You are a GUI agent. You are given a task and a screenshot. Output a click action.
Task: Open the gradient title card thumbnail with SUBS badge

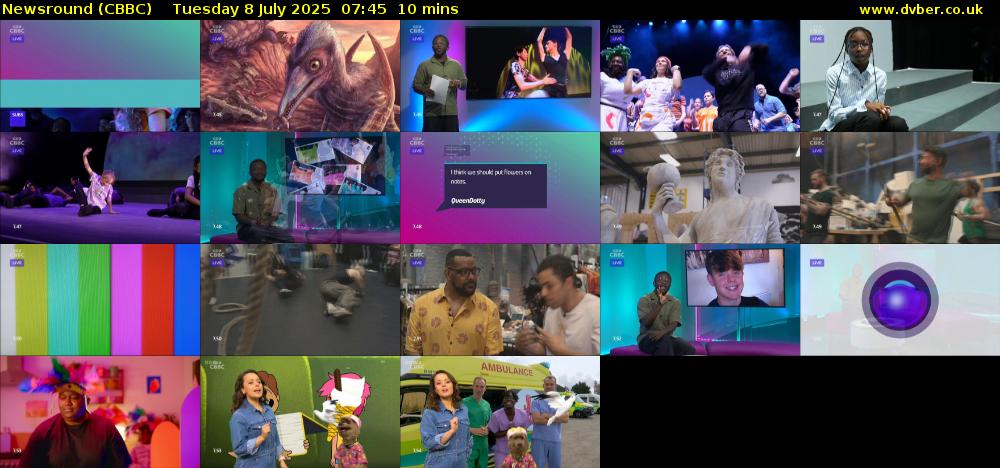coord(100,75)
